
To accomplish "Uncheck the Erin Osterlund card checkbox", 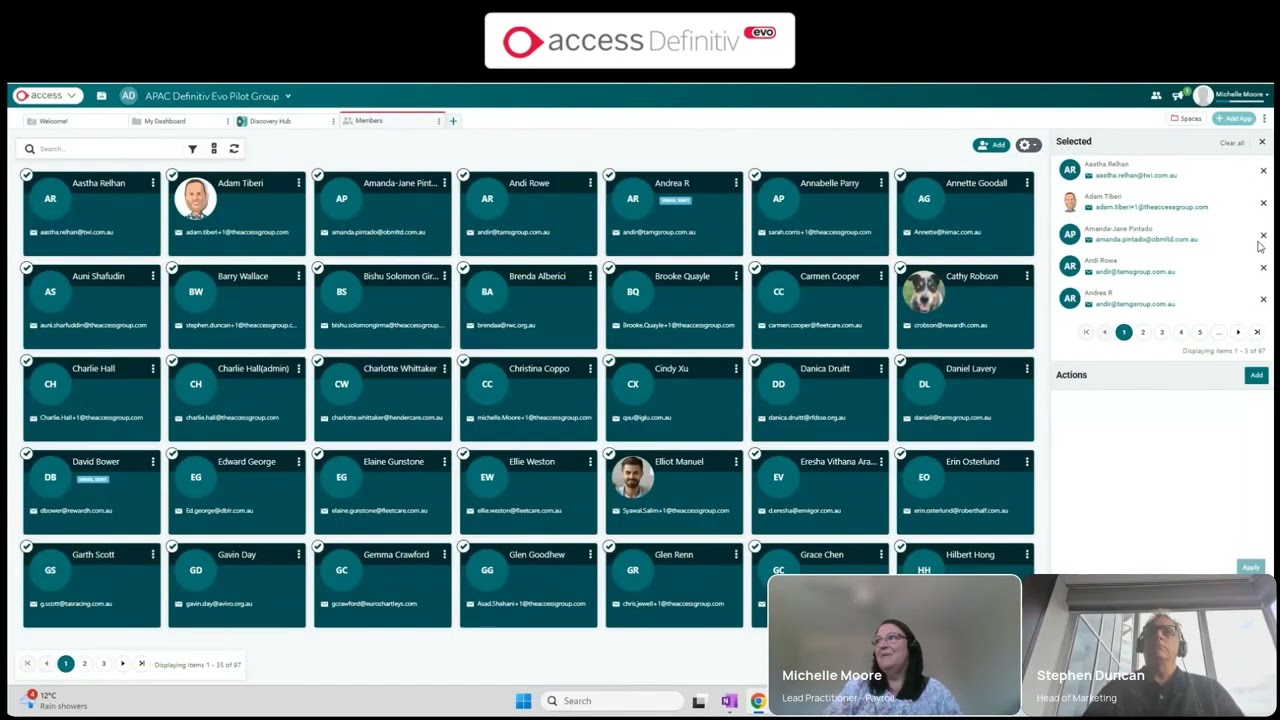I will click(x=901, y=454).
